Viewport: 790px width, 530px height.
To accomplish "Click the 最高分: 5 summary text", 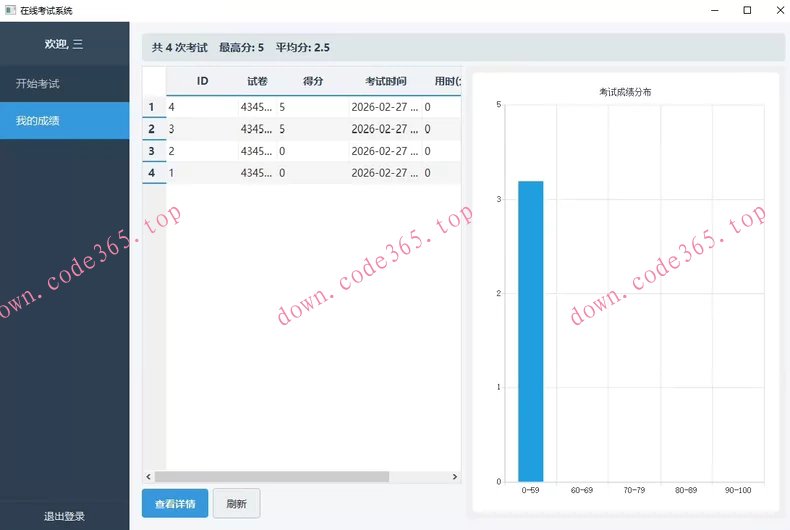I will tap(241, 48).
